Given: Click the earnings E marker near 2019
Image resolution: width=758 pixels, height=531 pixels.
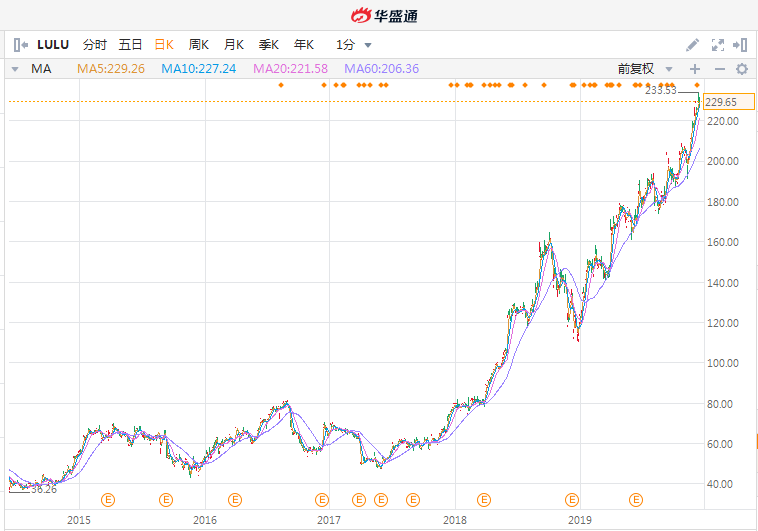Looking at the screenshot, I should (x=573, y=499).
